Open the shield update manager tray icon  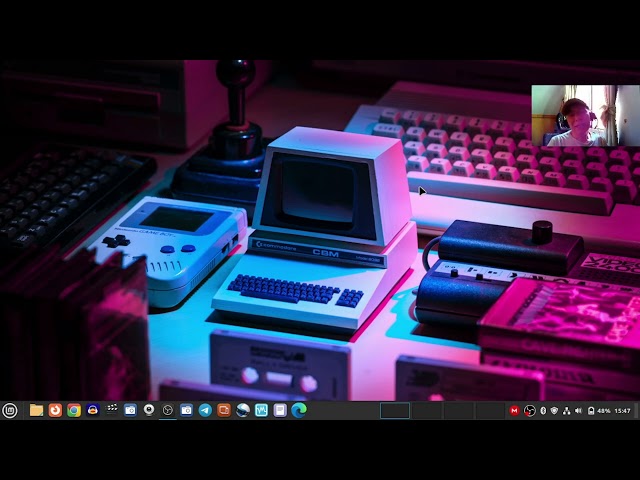554,411
